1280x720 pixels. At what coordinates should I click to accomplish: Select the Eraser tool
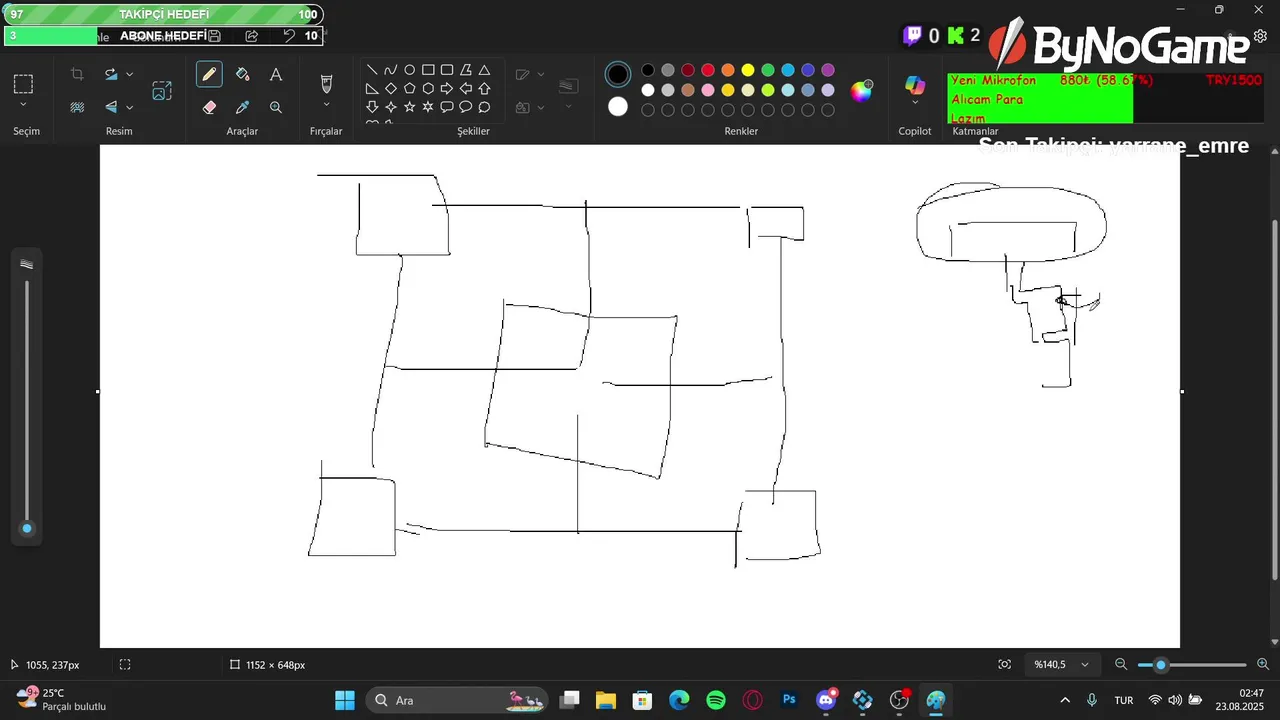209,107
